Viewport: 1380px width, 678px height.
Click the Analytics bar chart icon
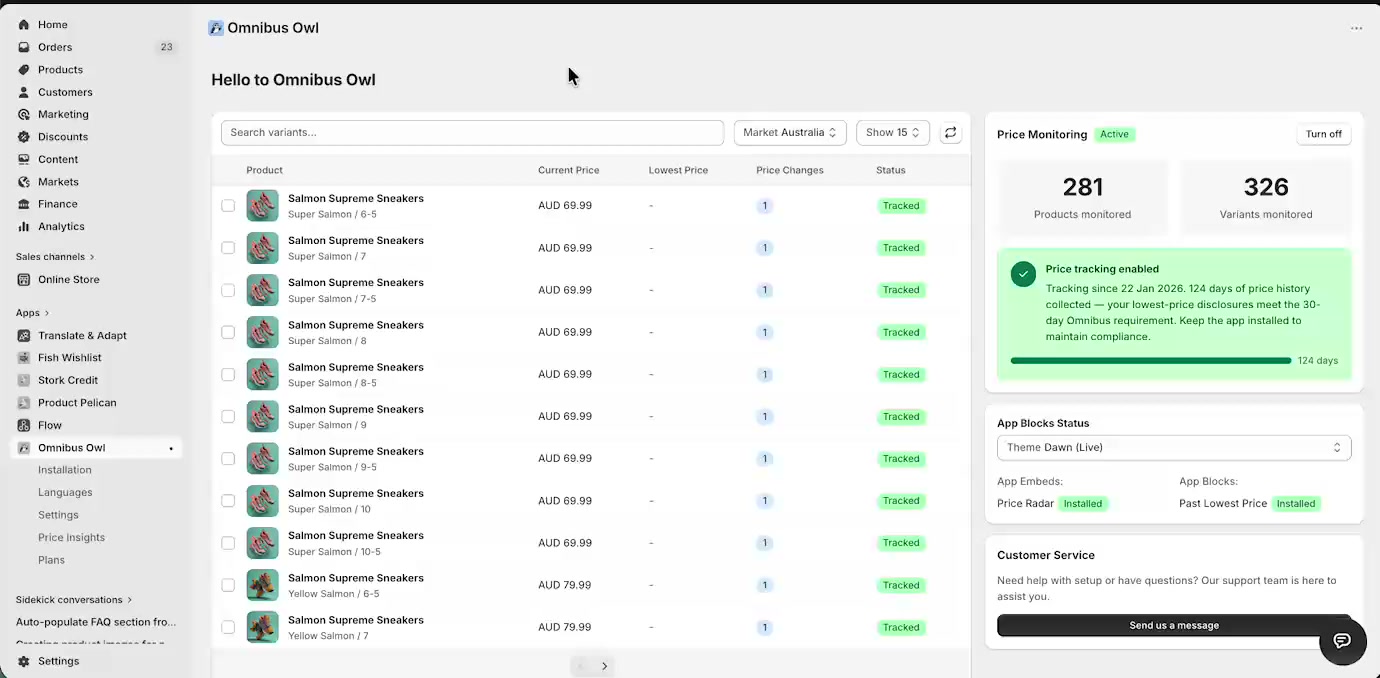click(24, 227)
